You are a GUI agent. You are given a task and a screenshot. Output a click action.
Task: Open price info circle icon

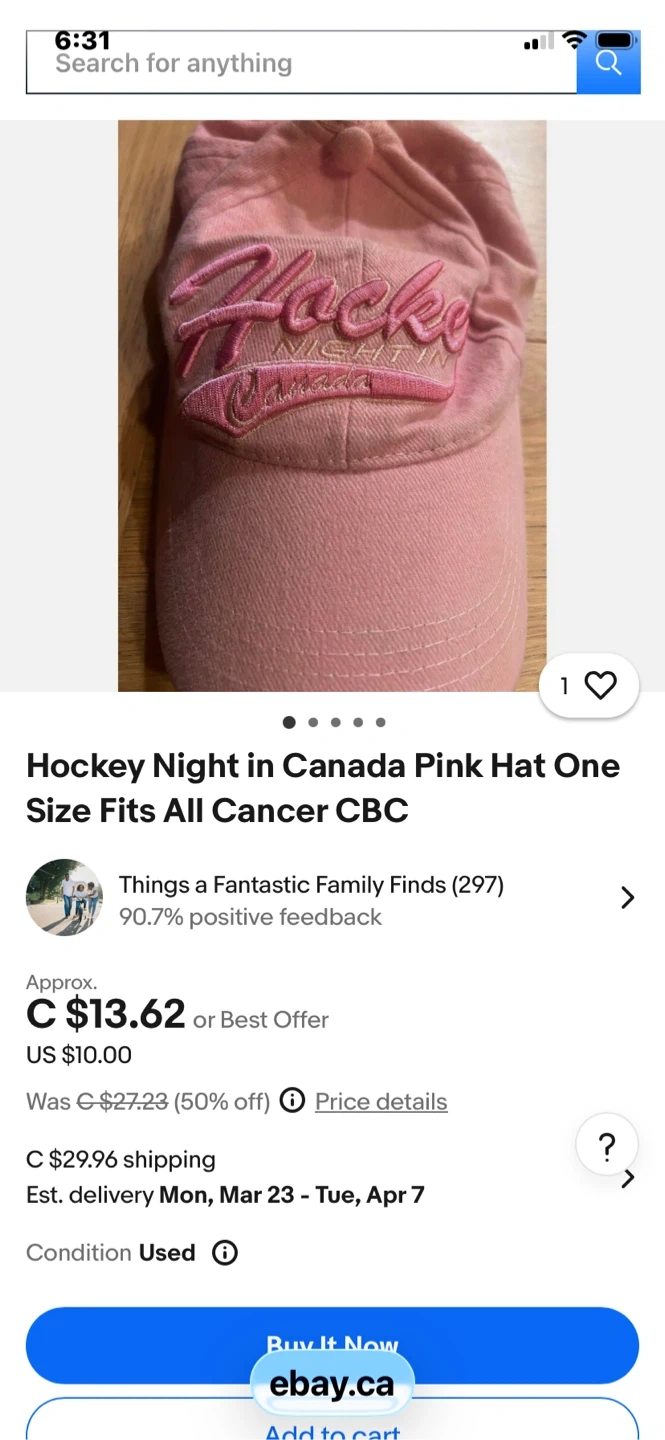tap(292, 1101)
